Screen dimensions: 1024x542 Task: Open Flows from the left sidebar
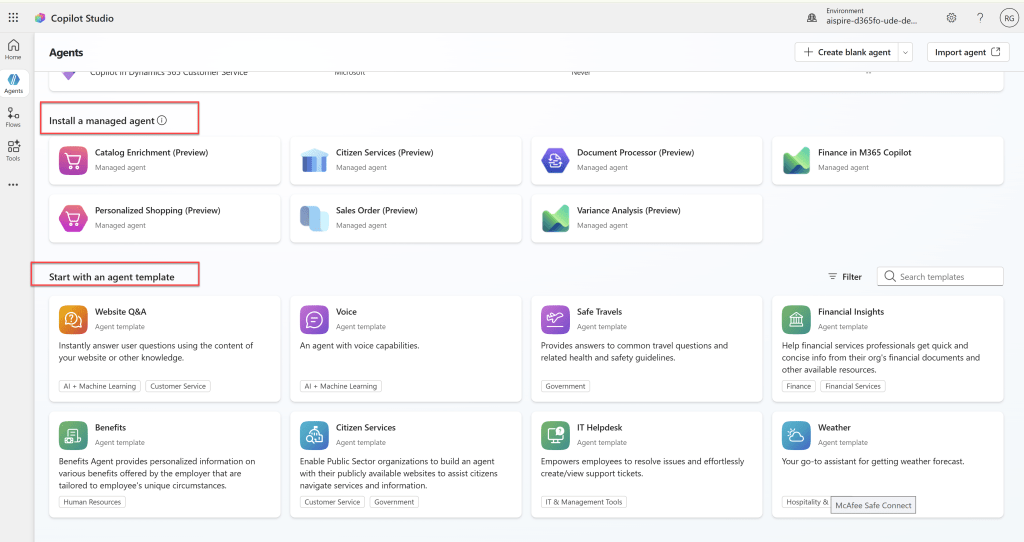coord(13,117)
